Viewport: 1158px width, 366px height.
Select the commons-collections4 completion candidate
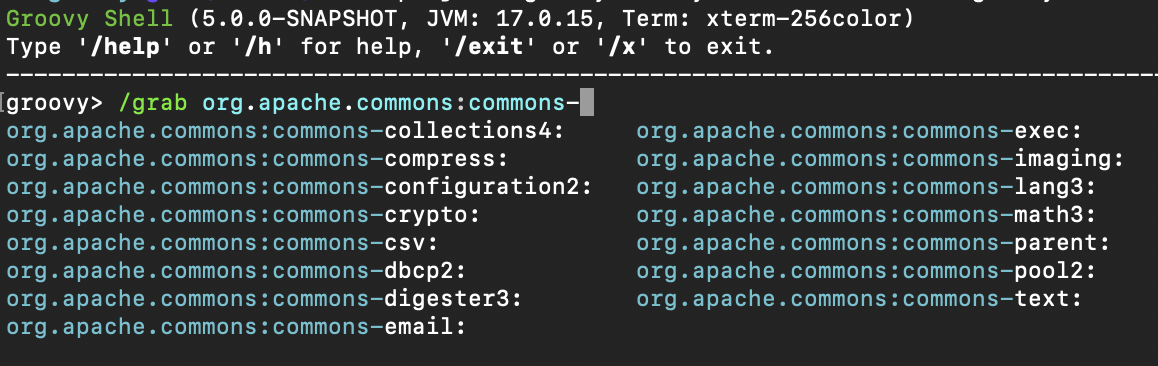[285, 131]
